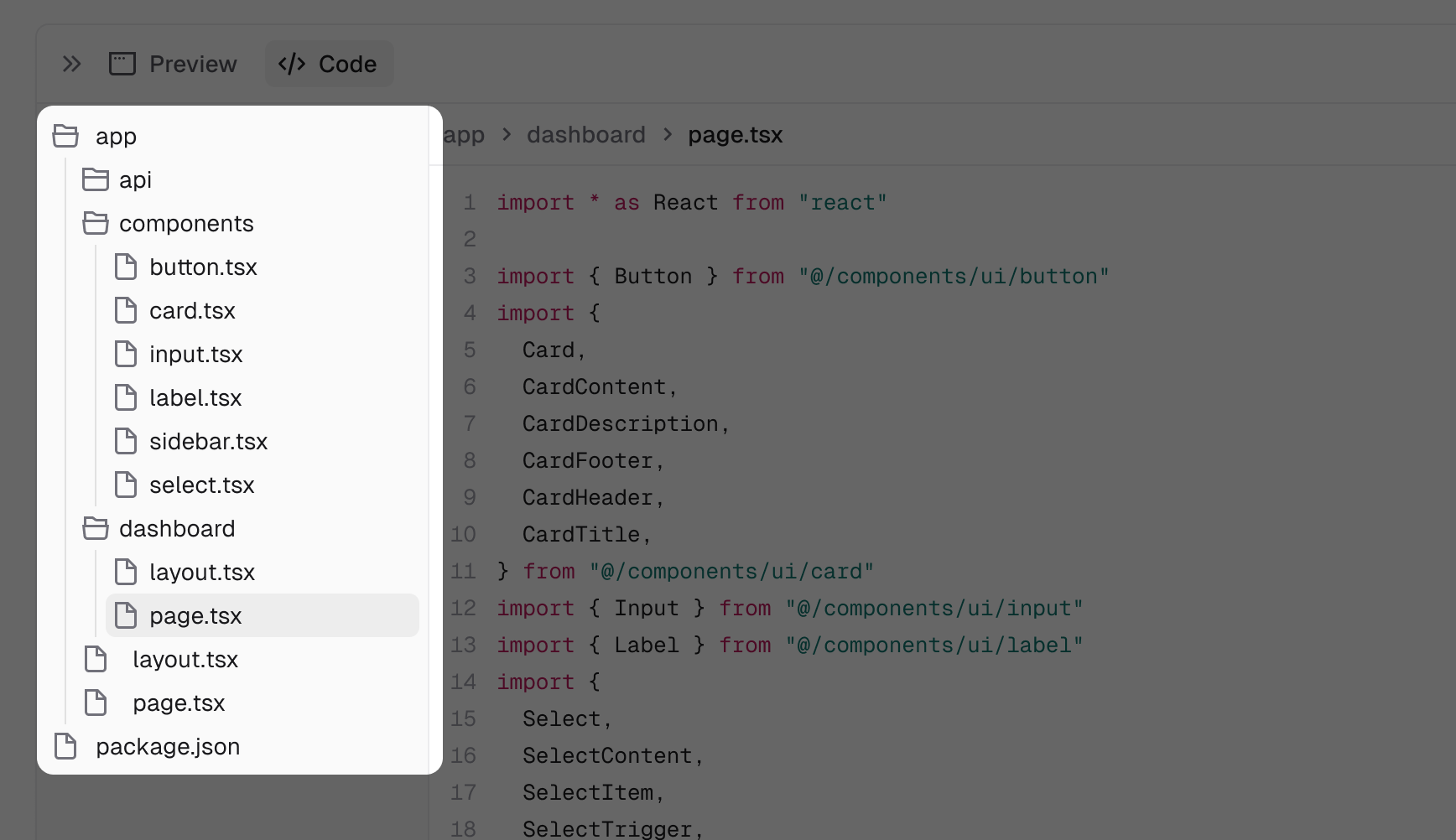Open card.tsx from the file tree

[192, 310]
